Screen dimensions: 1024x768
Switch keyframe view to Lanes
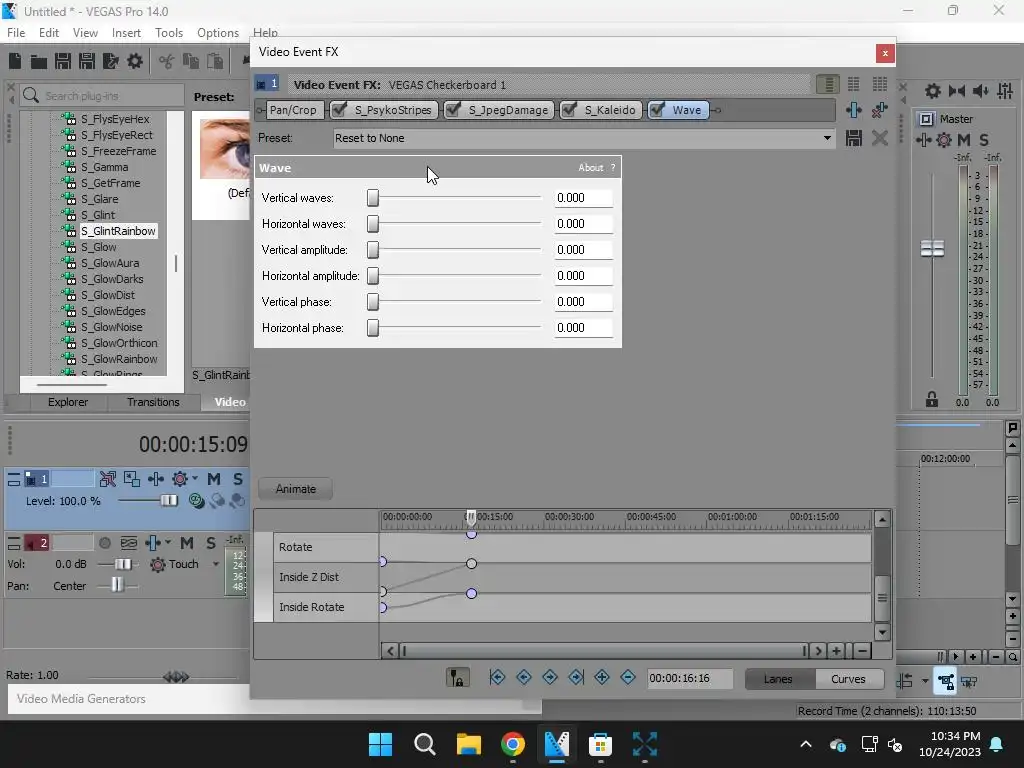(x=778, y=679)
